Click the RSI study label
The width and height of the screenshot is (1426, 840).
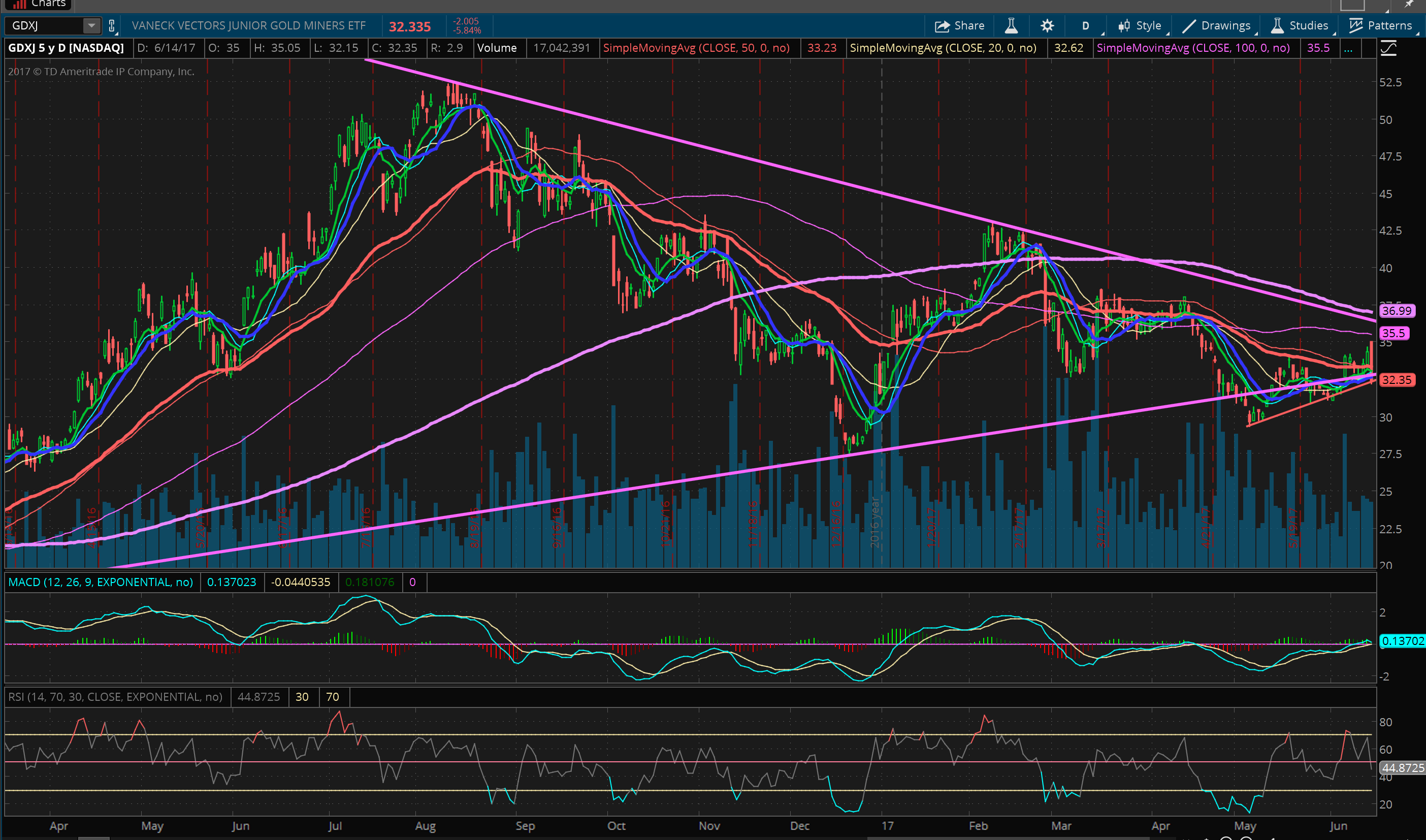click(115, 697)
